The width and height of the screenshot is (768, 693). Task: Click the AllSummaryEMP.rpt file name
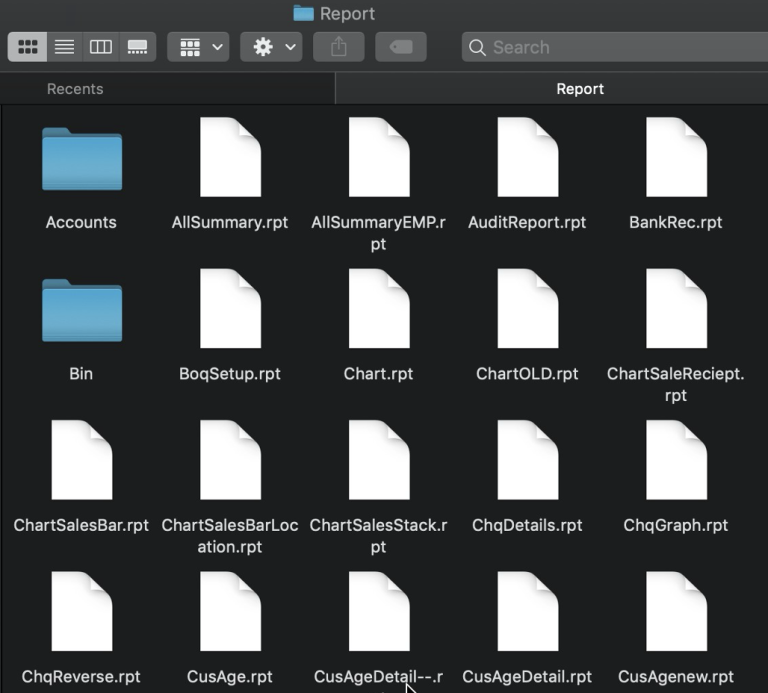(x=378, y=233)
